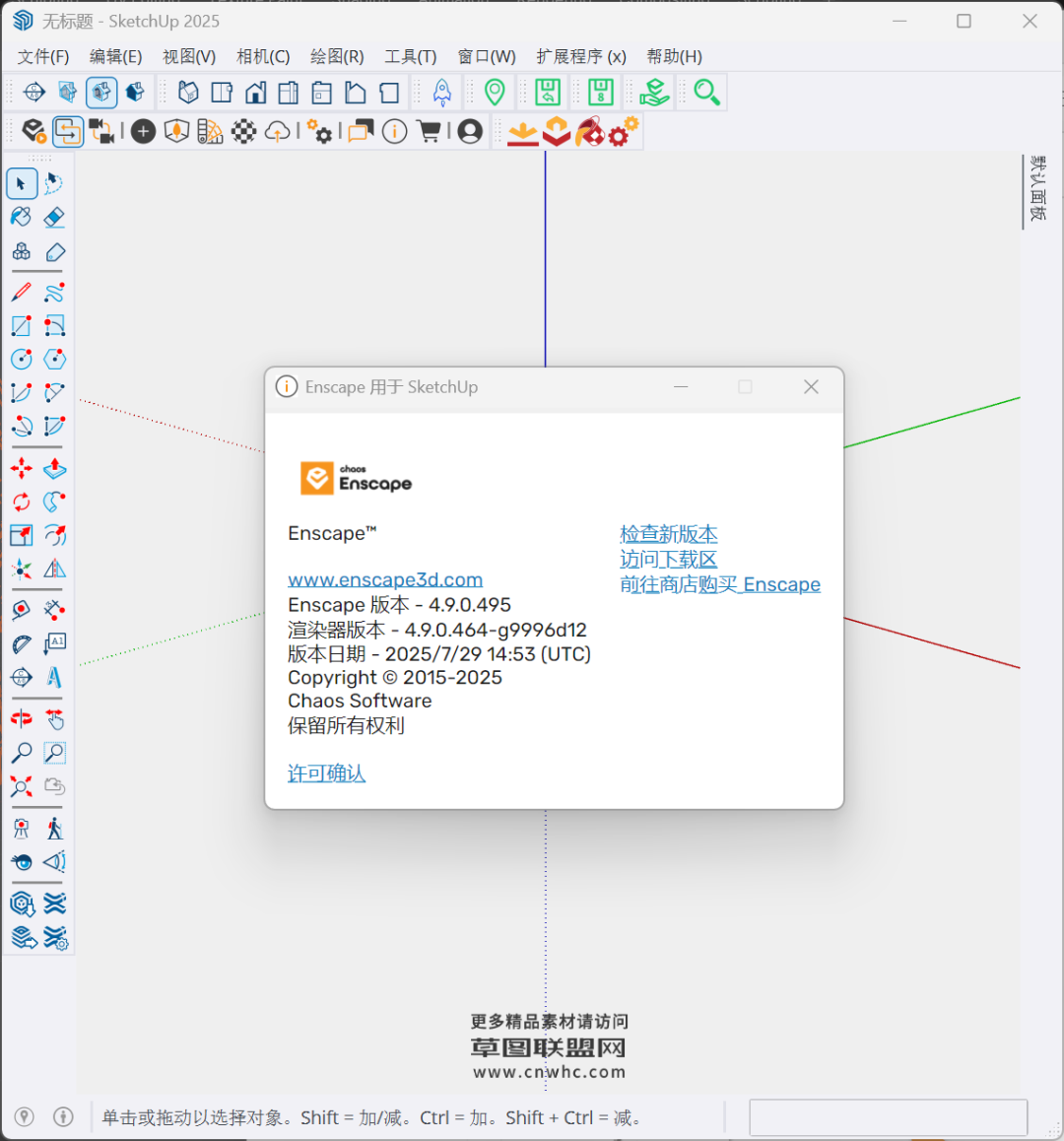Image resolution: width=1064 pixels, height=1141 pixels.
Task: Click the Enscape account profile icon
Action: pos(470,132)
